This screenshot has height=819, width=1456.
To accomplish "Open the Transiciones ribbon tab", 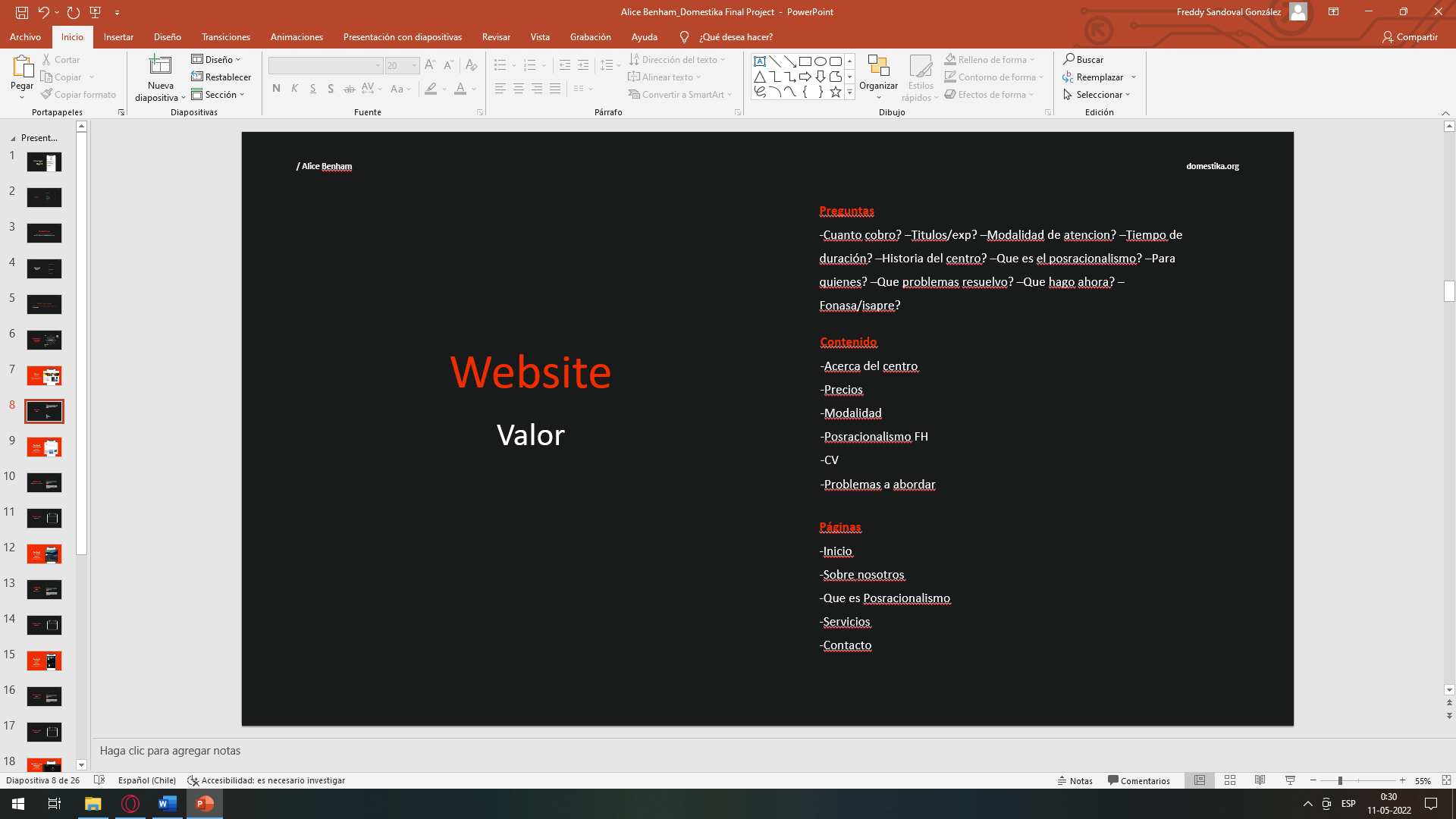I will [x=226, y=36].
